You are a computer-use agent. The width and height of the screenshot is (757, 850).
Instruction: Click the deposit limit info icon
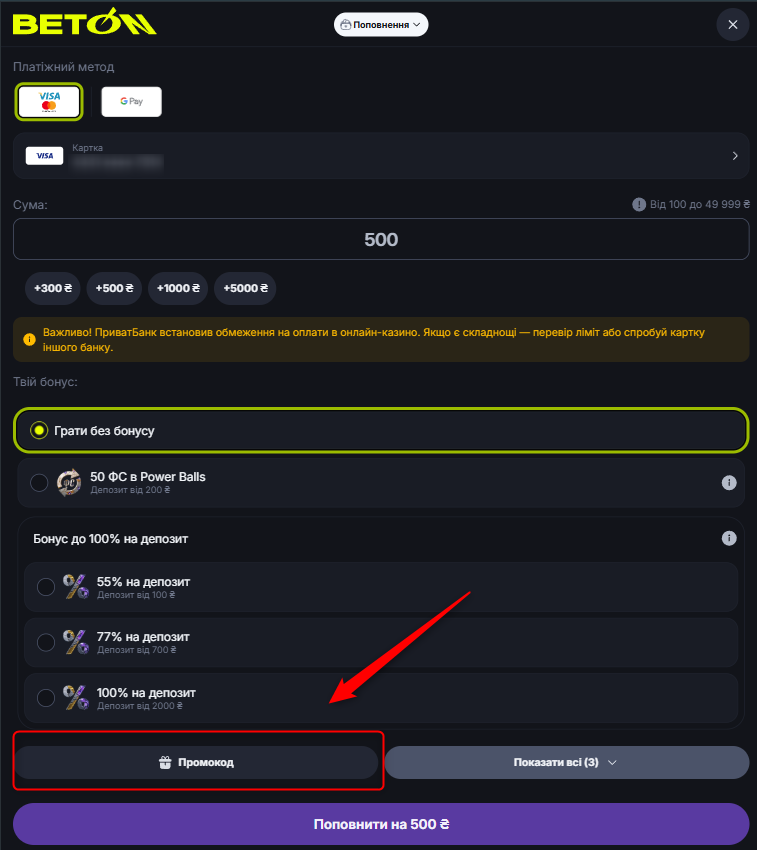point(639,204)
